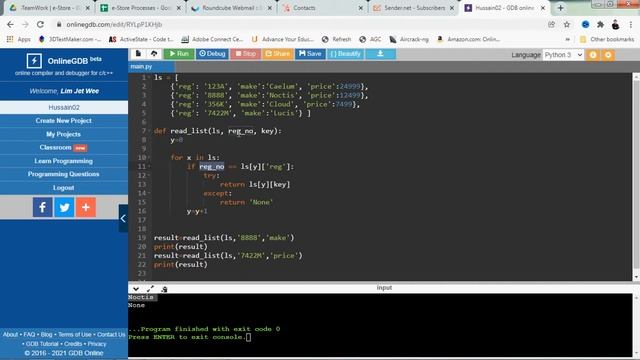Click the browser back arrow
640x360 pixels.
(10, 24)
